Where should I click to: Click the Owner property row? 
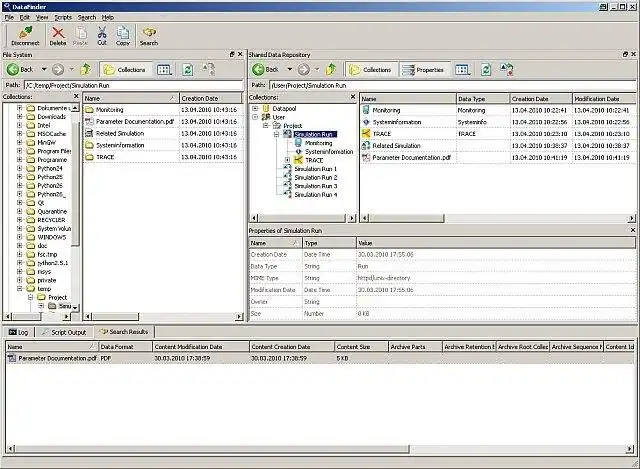click(x=442, y=302)
